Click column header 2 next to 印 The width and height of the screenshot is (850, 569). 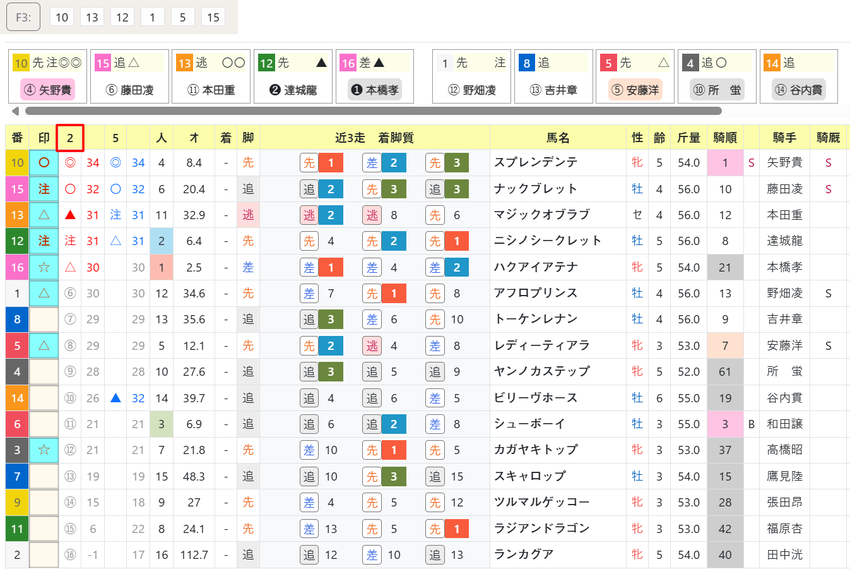point(70,138)
